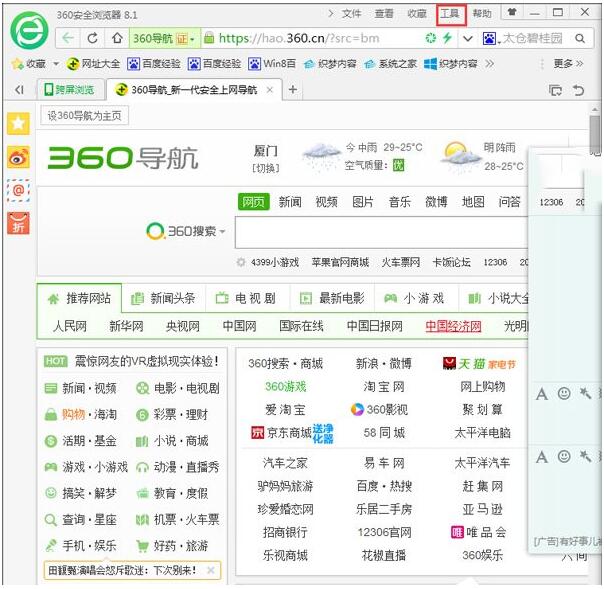Viewport: 604px width, 589px height.
Task: Open the skin shirt icon in title bar
Action: (x=512, y=12)
